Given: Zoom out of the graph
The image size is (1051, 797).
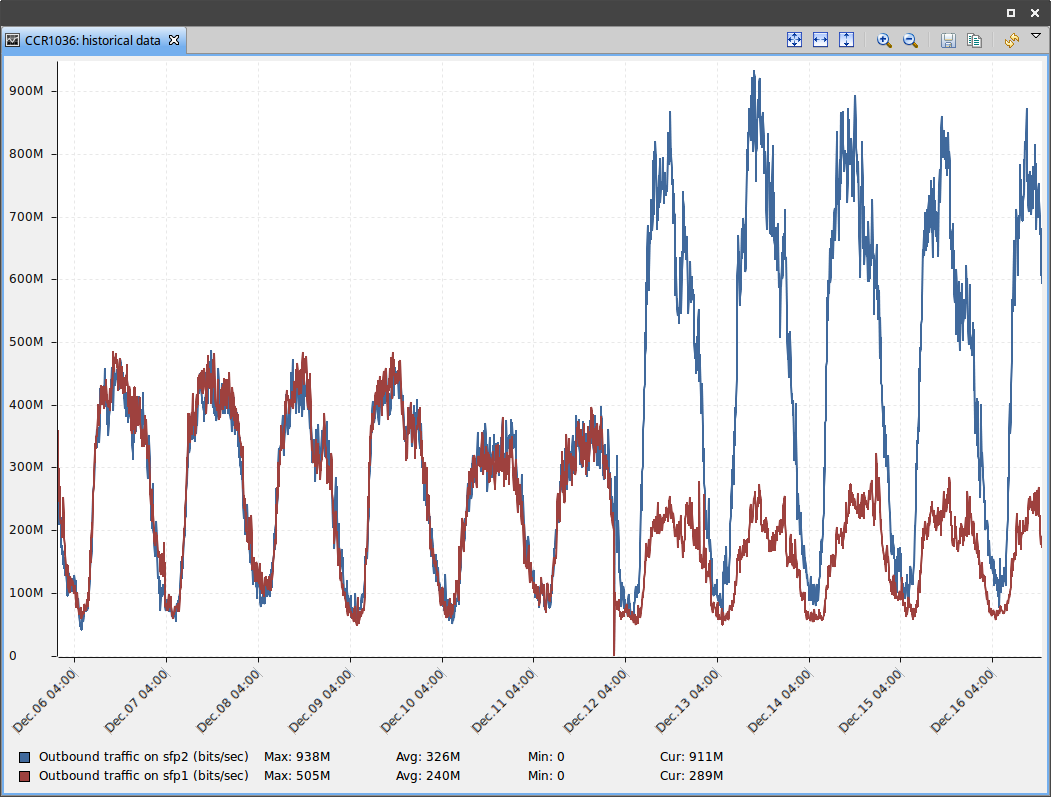Looking at the screenshot, I should coord(910,40).
